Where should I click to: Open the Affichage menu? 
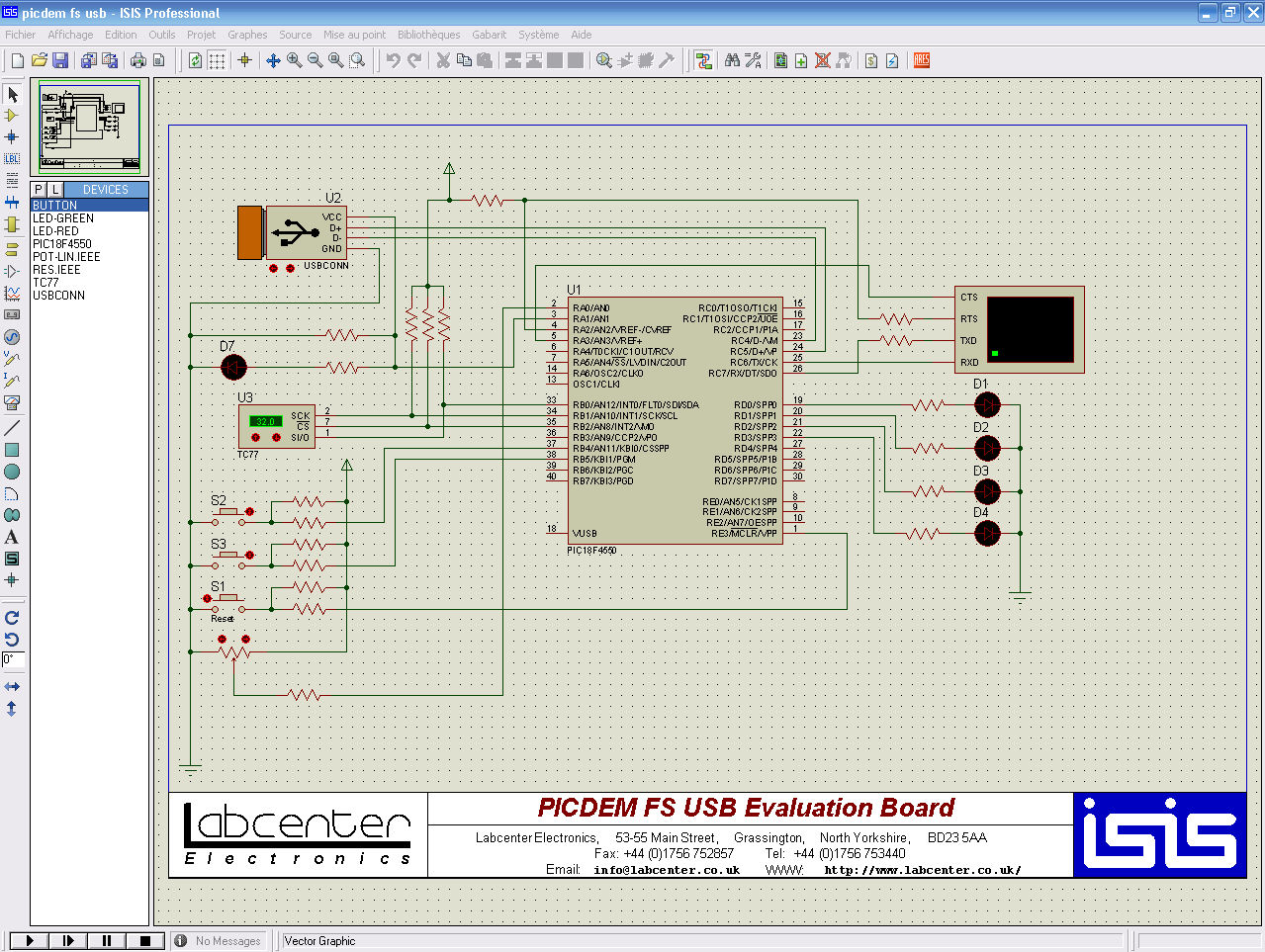pyautogui.click(x=70, y=35)
